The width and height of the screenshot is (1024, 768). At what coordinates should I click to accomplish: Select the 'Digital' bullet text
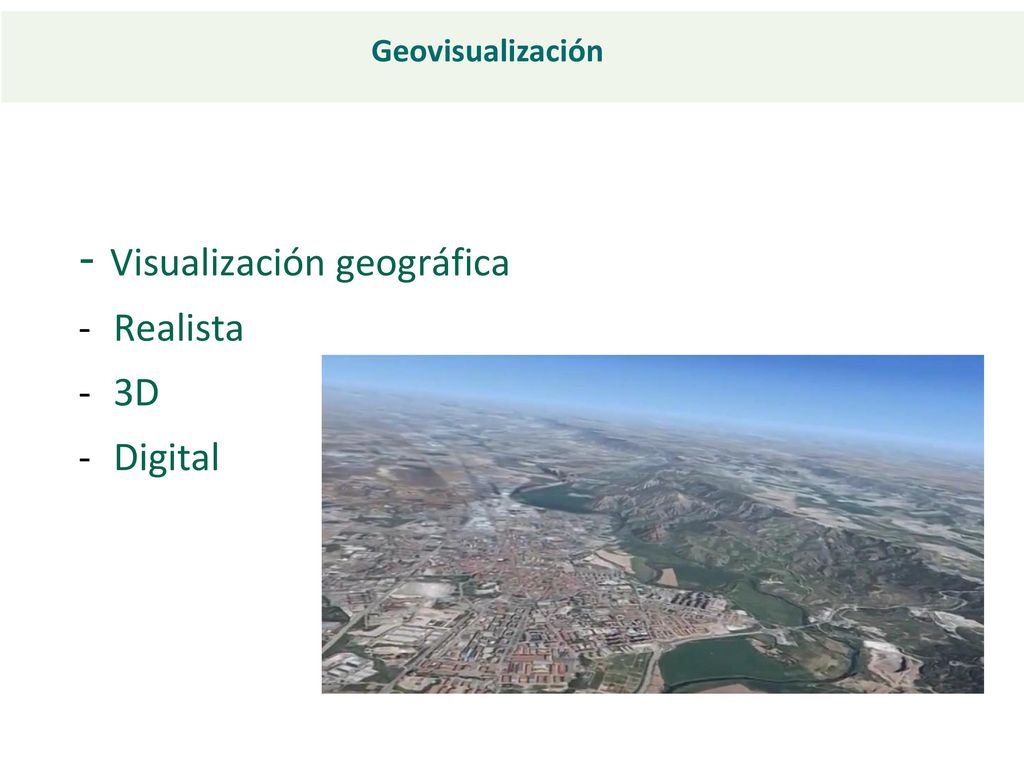click(167, 458)
